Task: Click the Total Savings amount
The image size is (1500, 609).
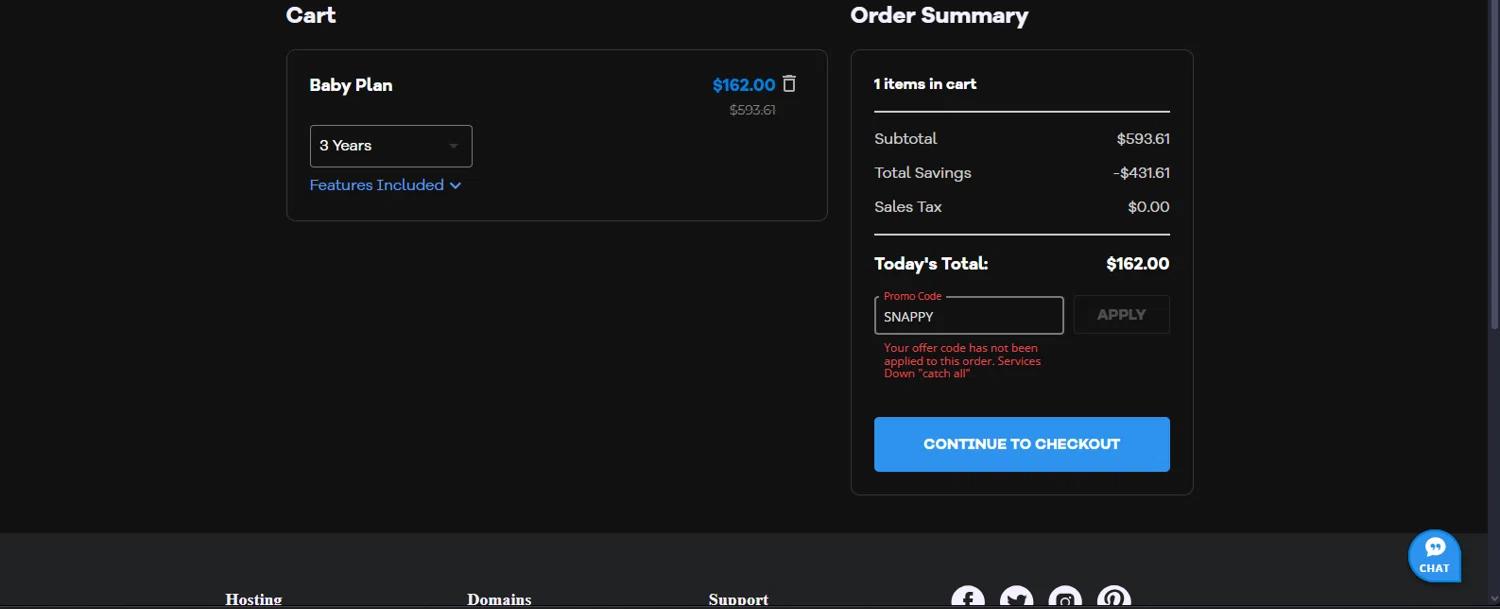Action: pos(1141,173)
